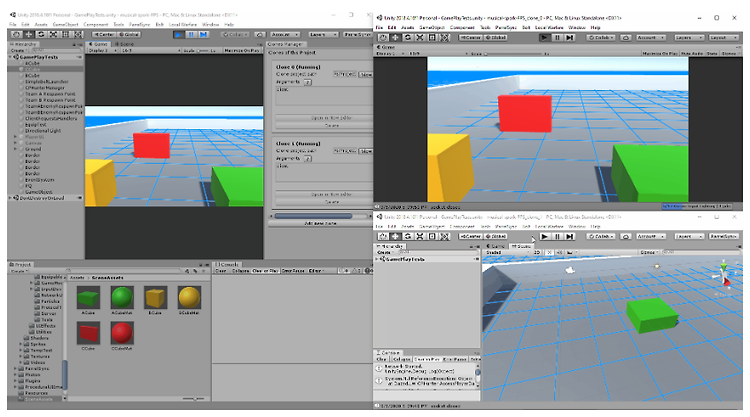Open Window menu in clone_0 window
Image resolution: width=750 pixels, height=417 pixels.
(x=576, y=27)
